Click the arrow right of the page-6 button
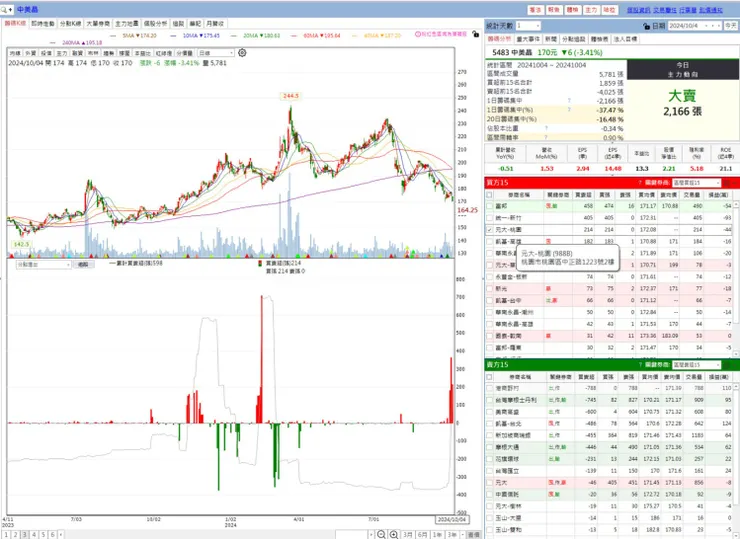The height and width of the screenshot is (539, 740). click(x=61, y=535)
